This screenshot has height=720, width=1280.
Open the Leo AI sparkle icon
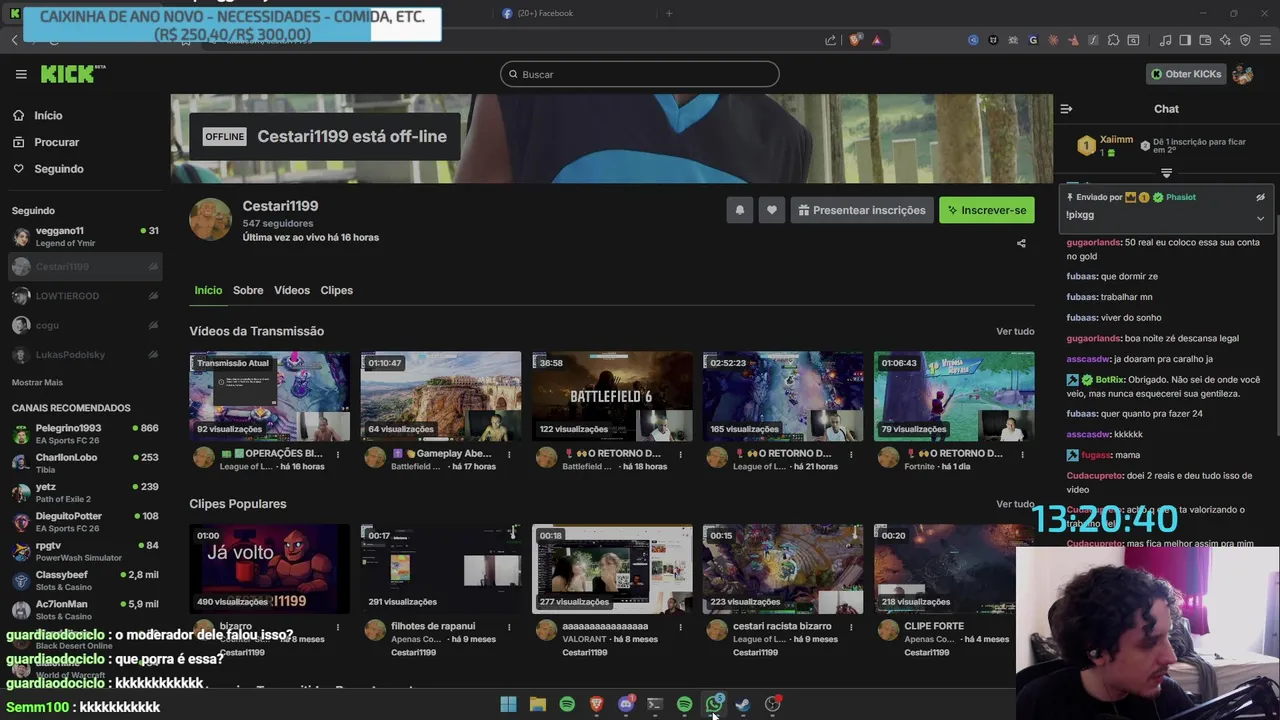(1225, 40)
